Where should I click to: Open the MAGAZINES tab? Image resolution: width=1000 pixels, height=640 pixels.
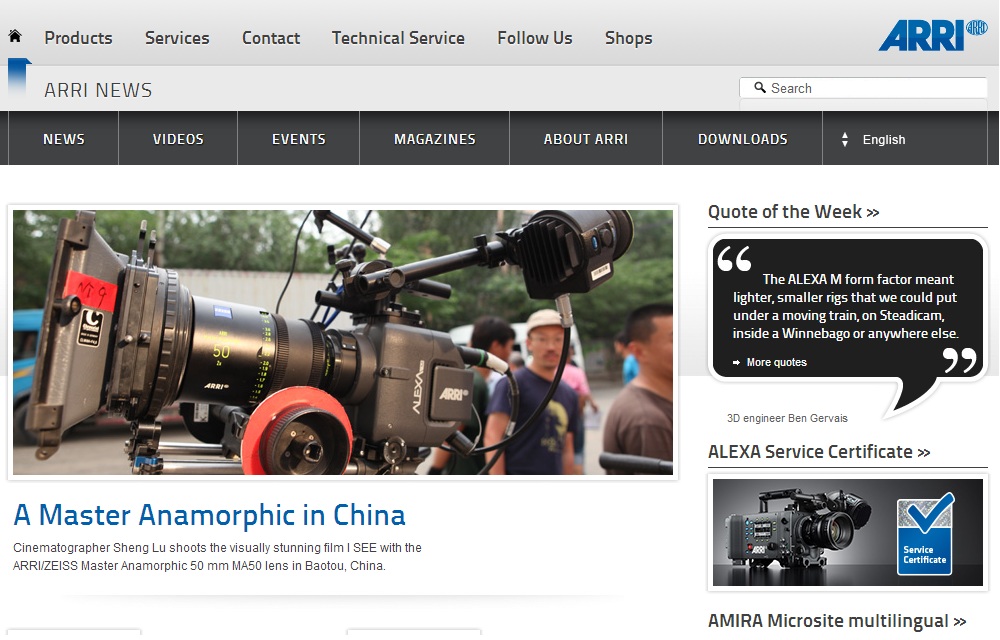pos(435,139)
